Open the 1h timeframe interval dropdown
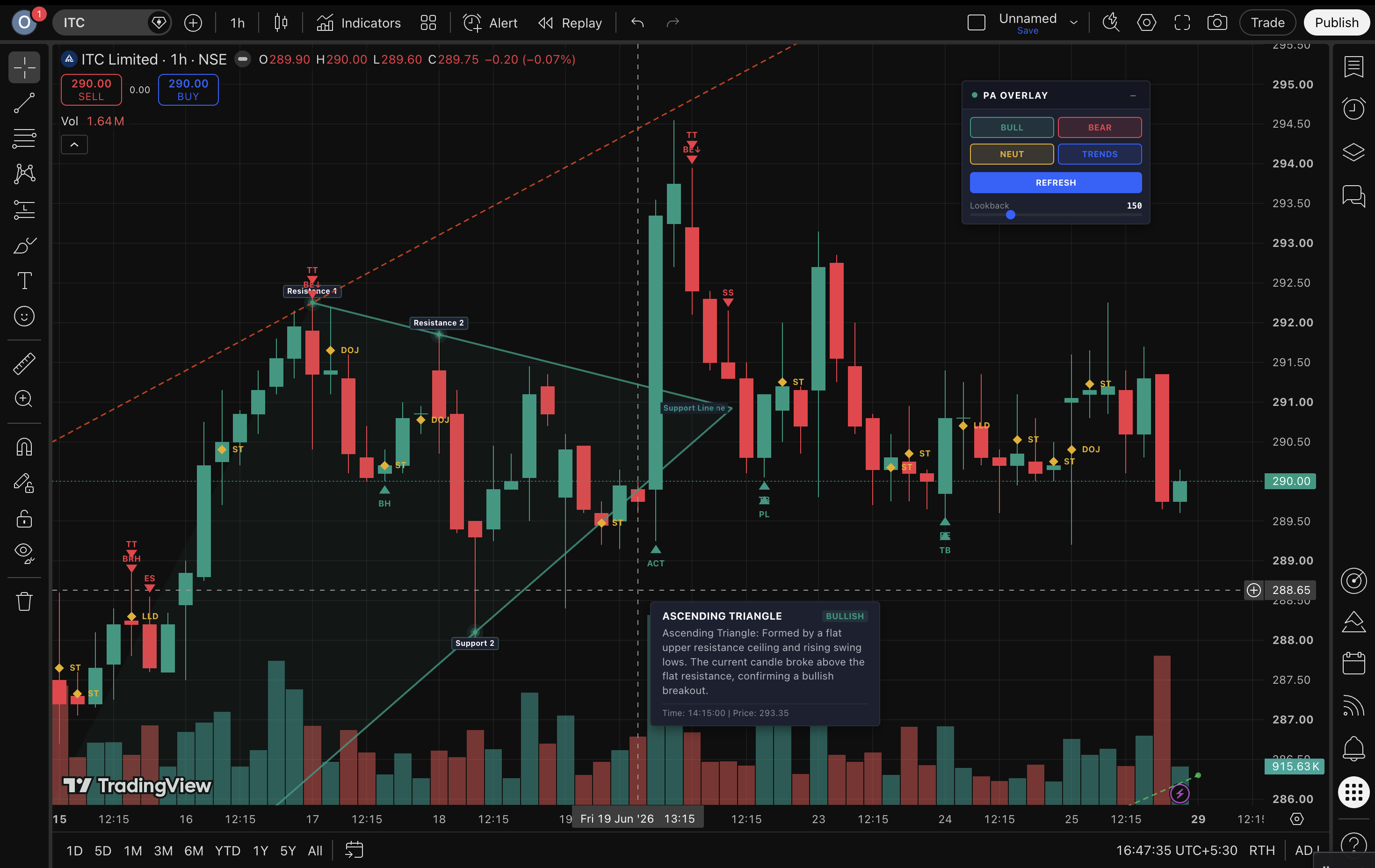Image resolution: width=1375 pixels, height=868 pixels. pyautogui.click(x=237, y=23)
